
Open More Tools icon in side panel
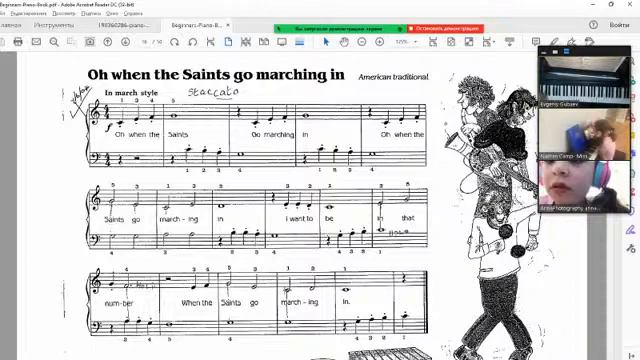[631, 248]
